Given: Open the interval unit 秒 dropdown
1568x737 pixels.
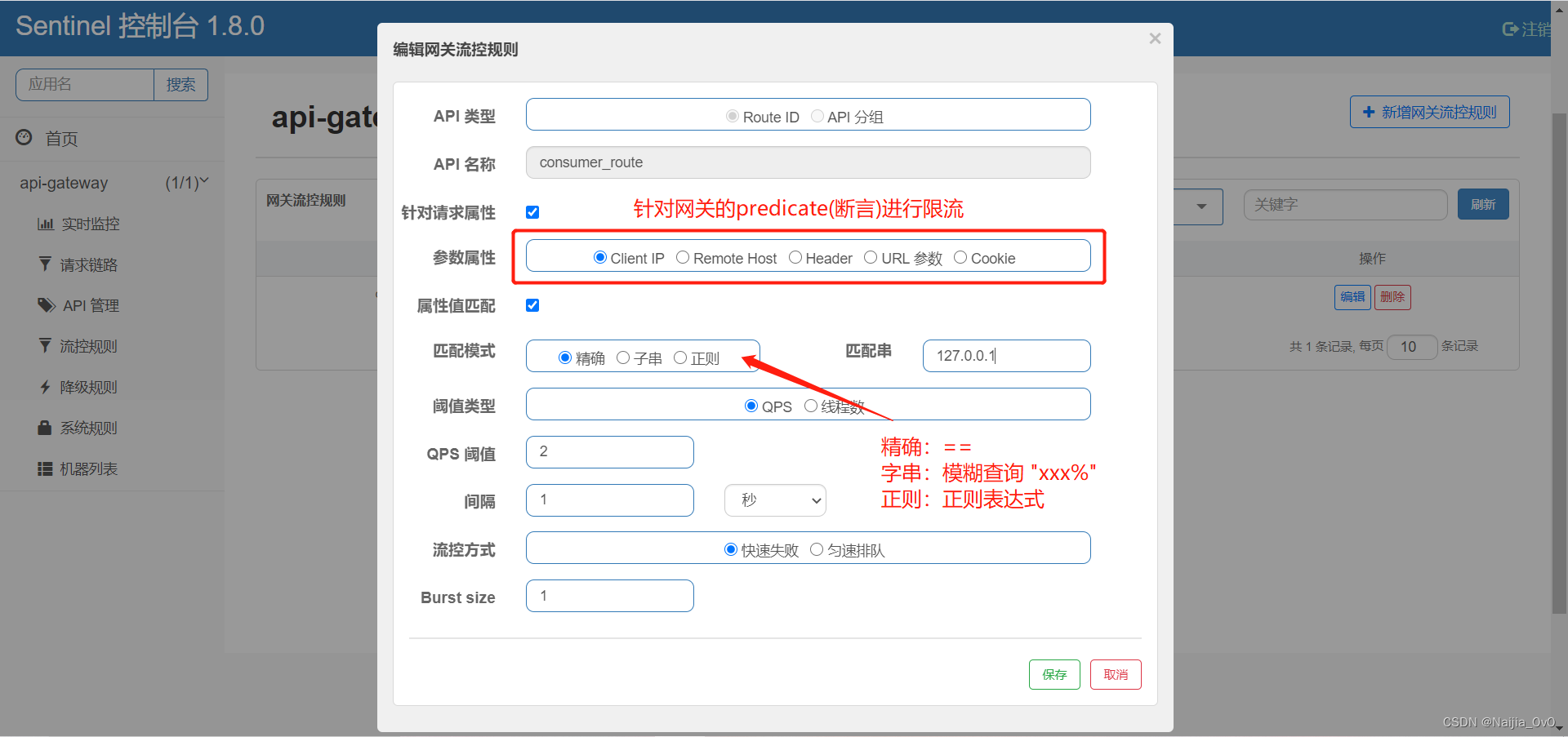Looking at the screenshot, I should click(x=775, y=500).
